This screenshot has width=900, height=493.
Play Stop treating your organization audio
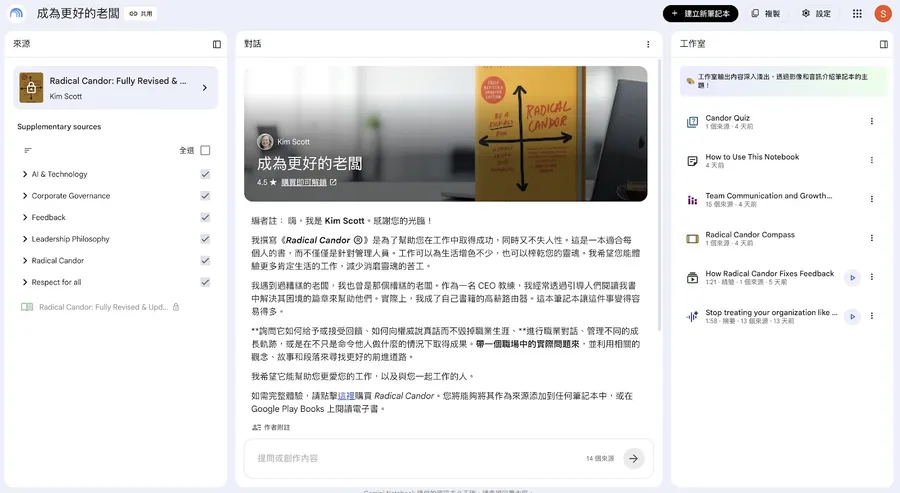tap(852, 317)
